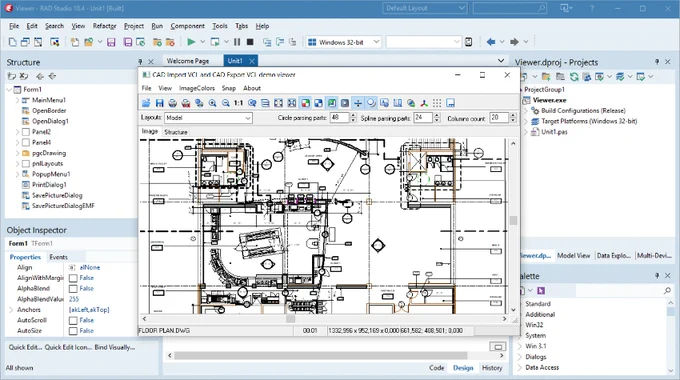
Task: Click the Save disk icon in CAD viewer
Action: click(x=160, y=103)
